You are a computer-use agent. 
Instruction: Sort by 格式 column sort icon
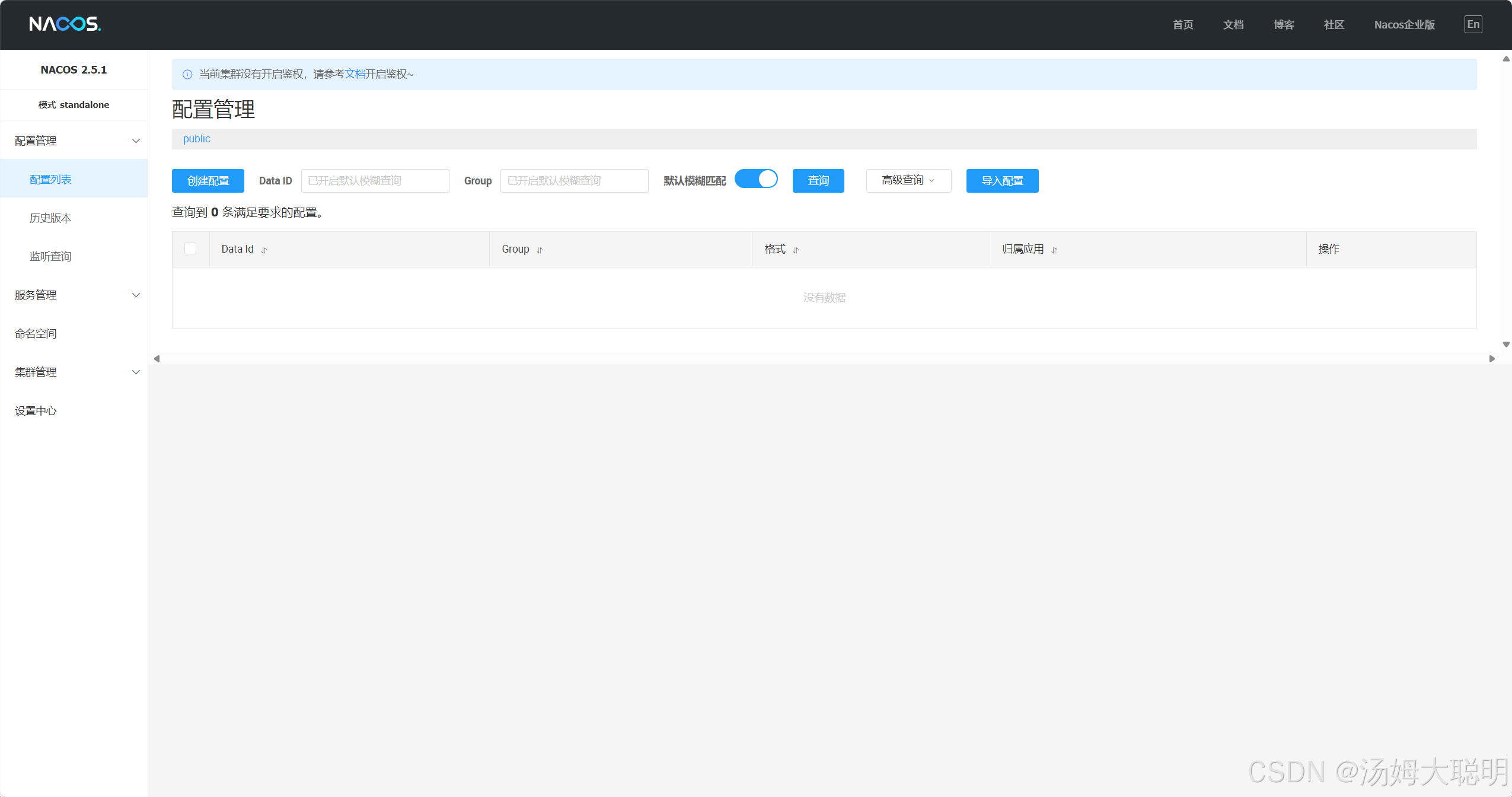[x=796, y=250]
